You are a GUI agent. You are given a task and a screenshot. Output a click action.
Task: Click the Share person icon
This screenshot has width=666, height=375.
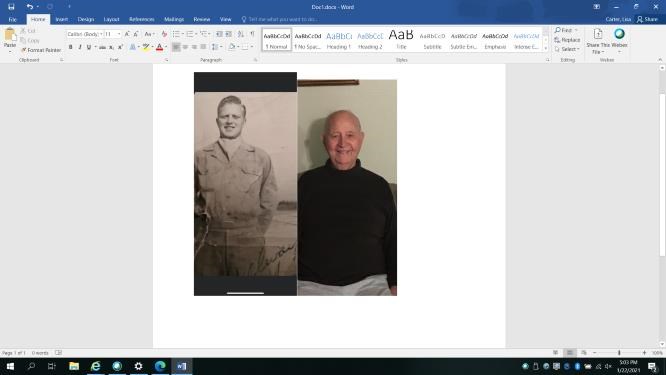click(x=640, y=19)
